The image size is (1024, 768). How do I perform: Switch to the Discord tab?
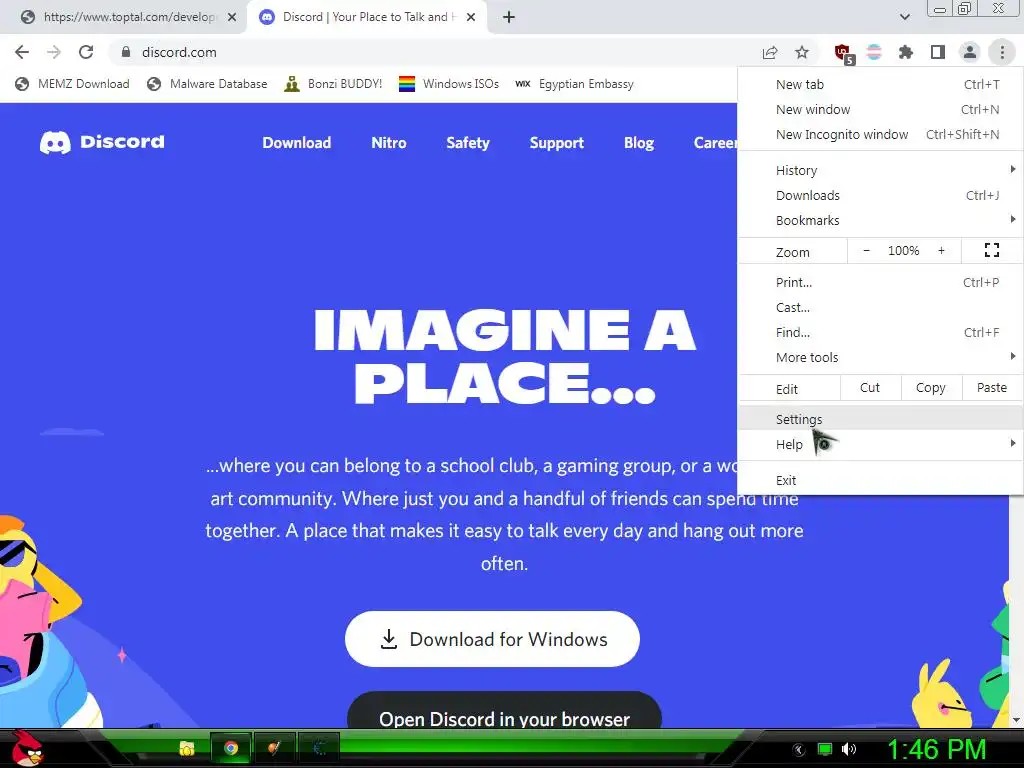click(x=366, y=18)
